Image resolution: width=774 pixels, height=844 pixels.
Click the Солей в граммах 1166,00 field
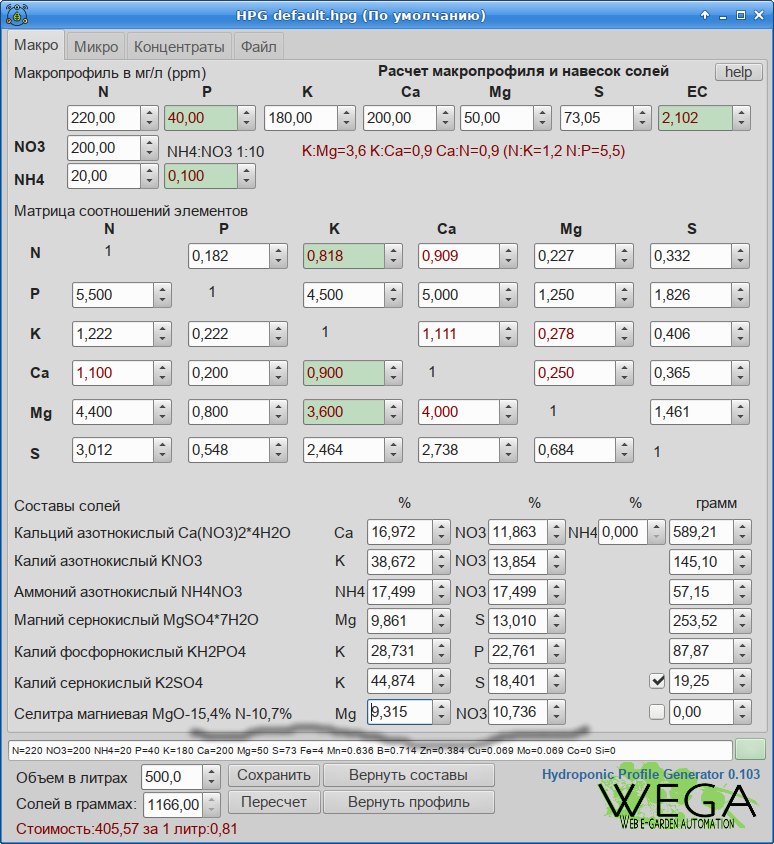pos(173,805)
